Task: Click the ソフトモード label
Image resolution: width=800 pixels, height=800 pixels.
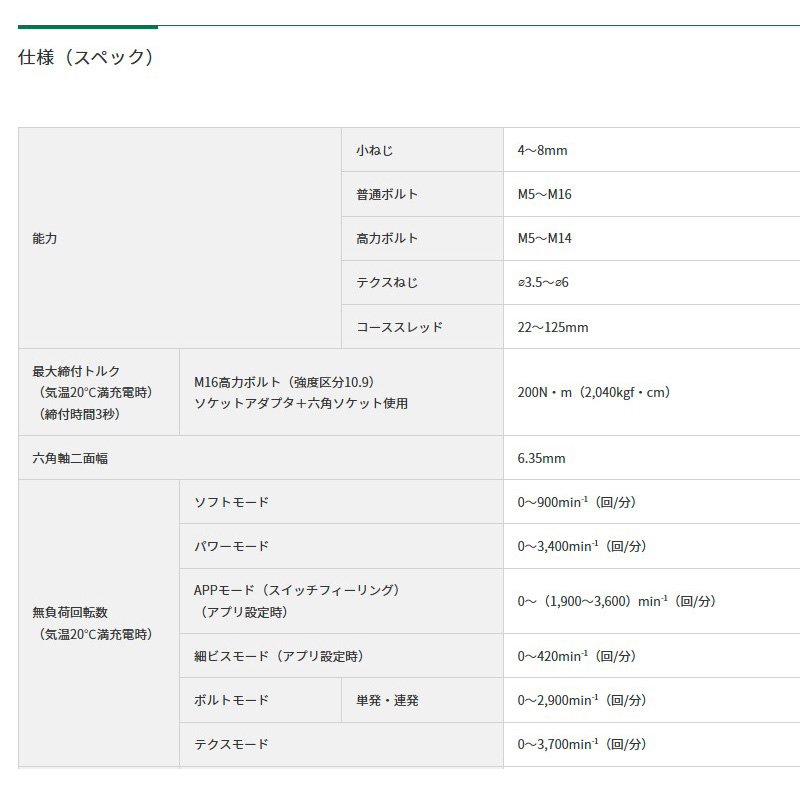Action: (x=231, y=502)
